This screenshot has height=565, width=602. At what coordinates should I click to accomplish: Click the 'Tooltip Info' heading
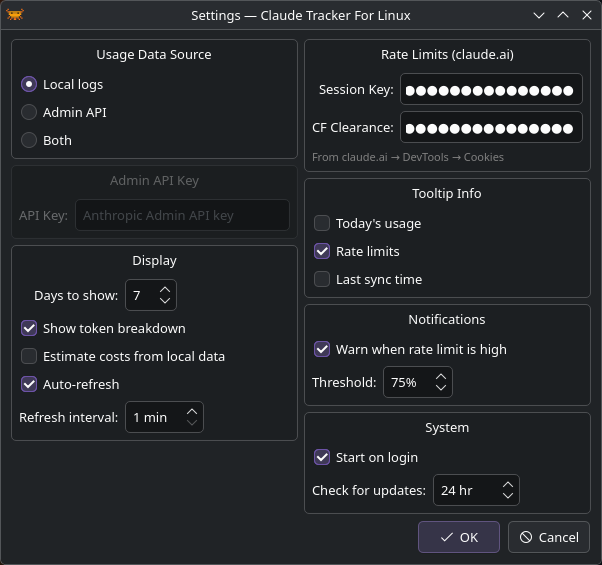click(x=447, y=193)
